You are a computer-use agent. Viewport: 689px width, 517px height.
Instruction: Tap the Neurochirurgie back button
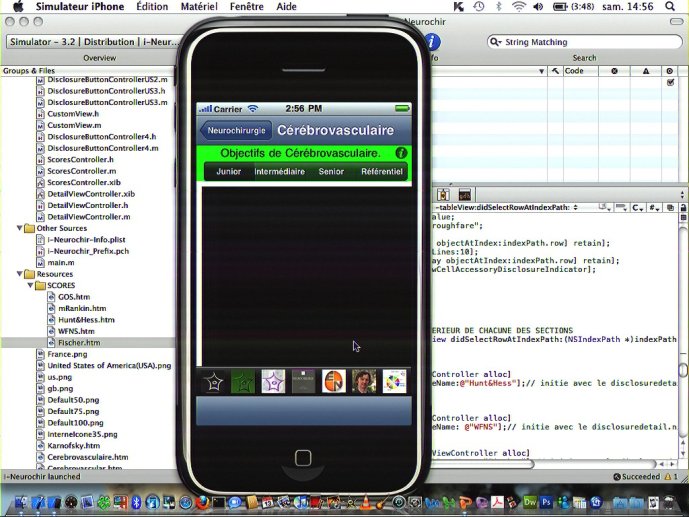pos(236,130)
